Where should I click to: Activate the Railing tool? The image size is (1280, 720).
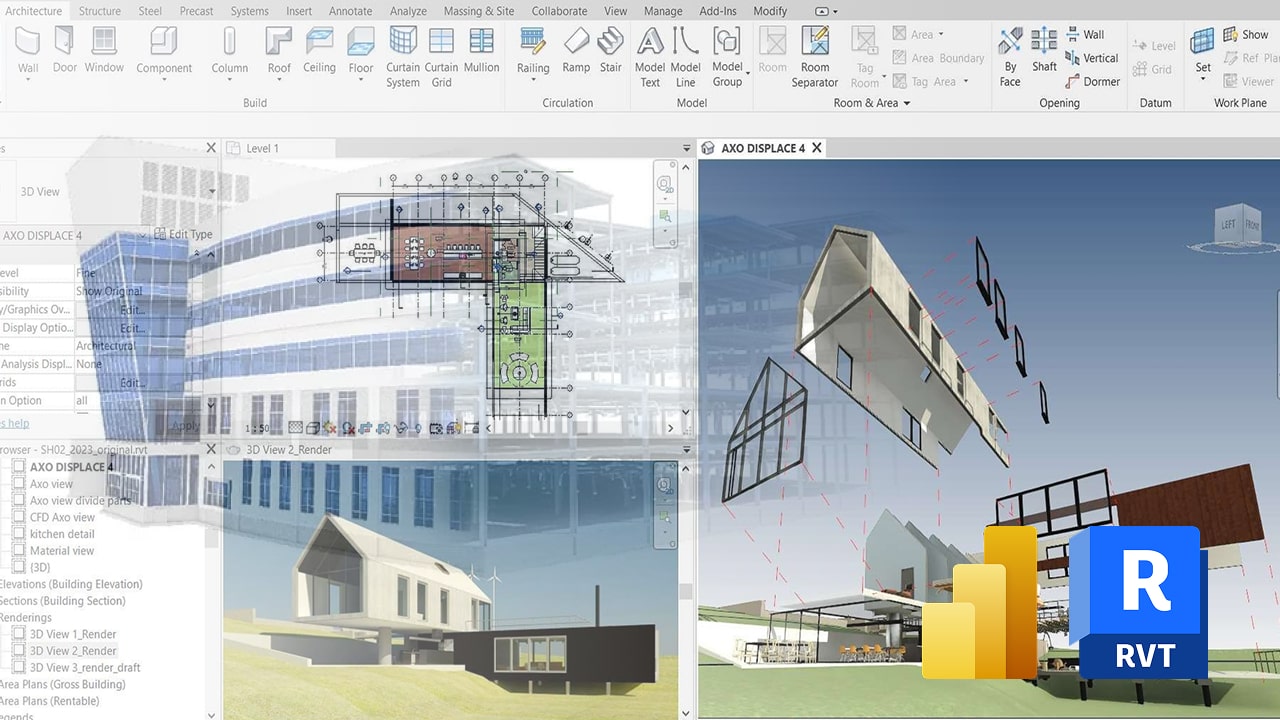[x=533, y=50]
